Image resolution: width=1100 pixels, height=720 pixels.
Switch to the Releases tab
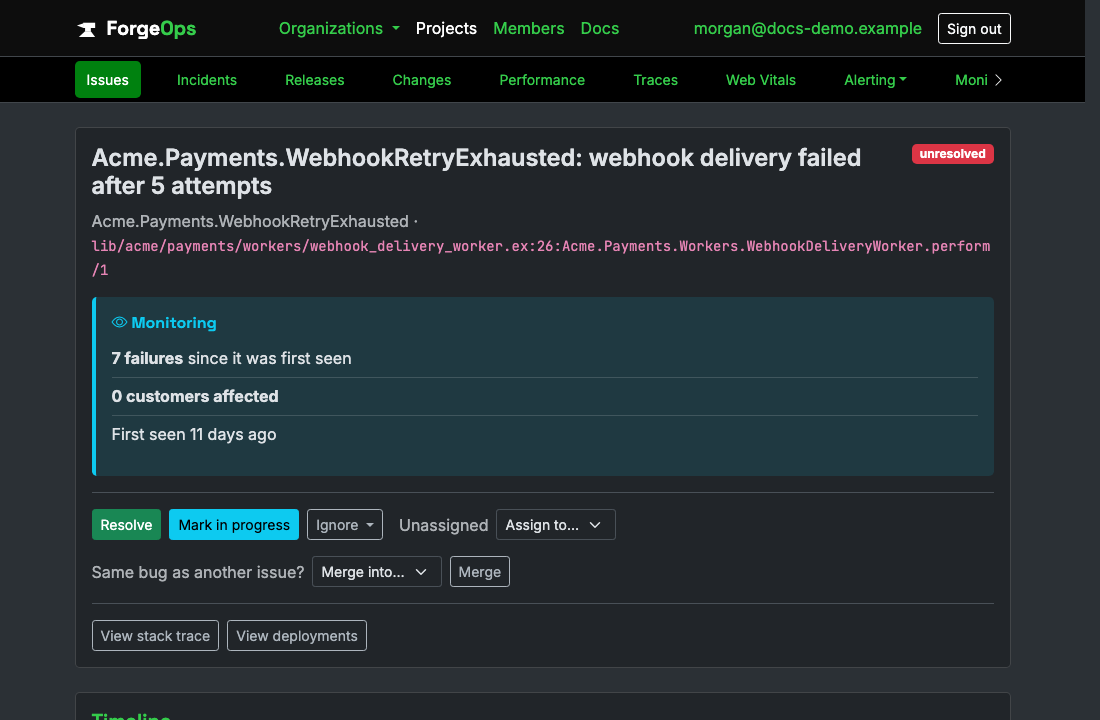(x=314, y=80)
